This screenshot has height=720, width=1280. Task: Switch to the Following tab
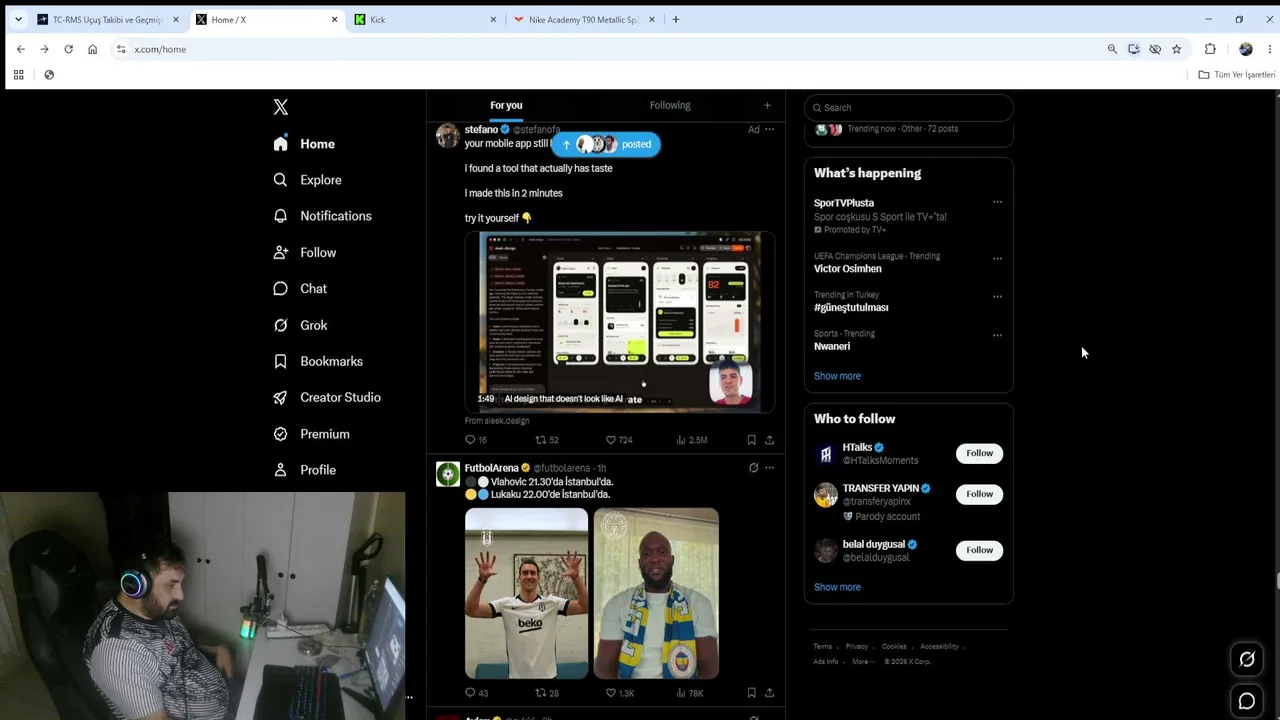click(x=670, y=105)
